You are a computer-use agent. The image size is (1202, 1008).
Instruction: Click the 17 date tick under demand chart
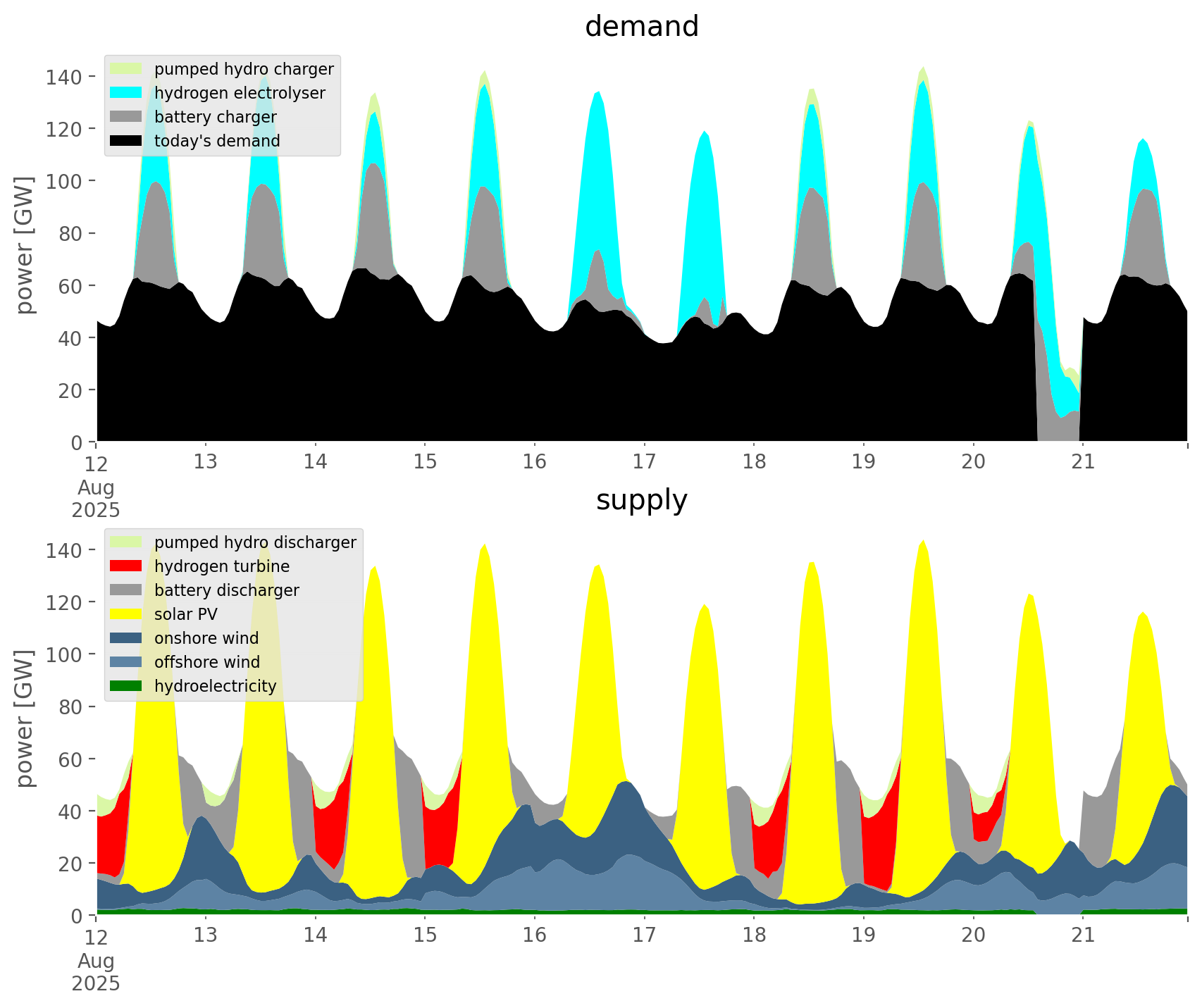pos(644,462)
